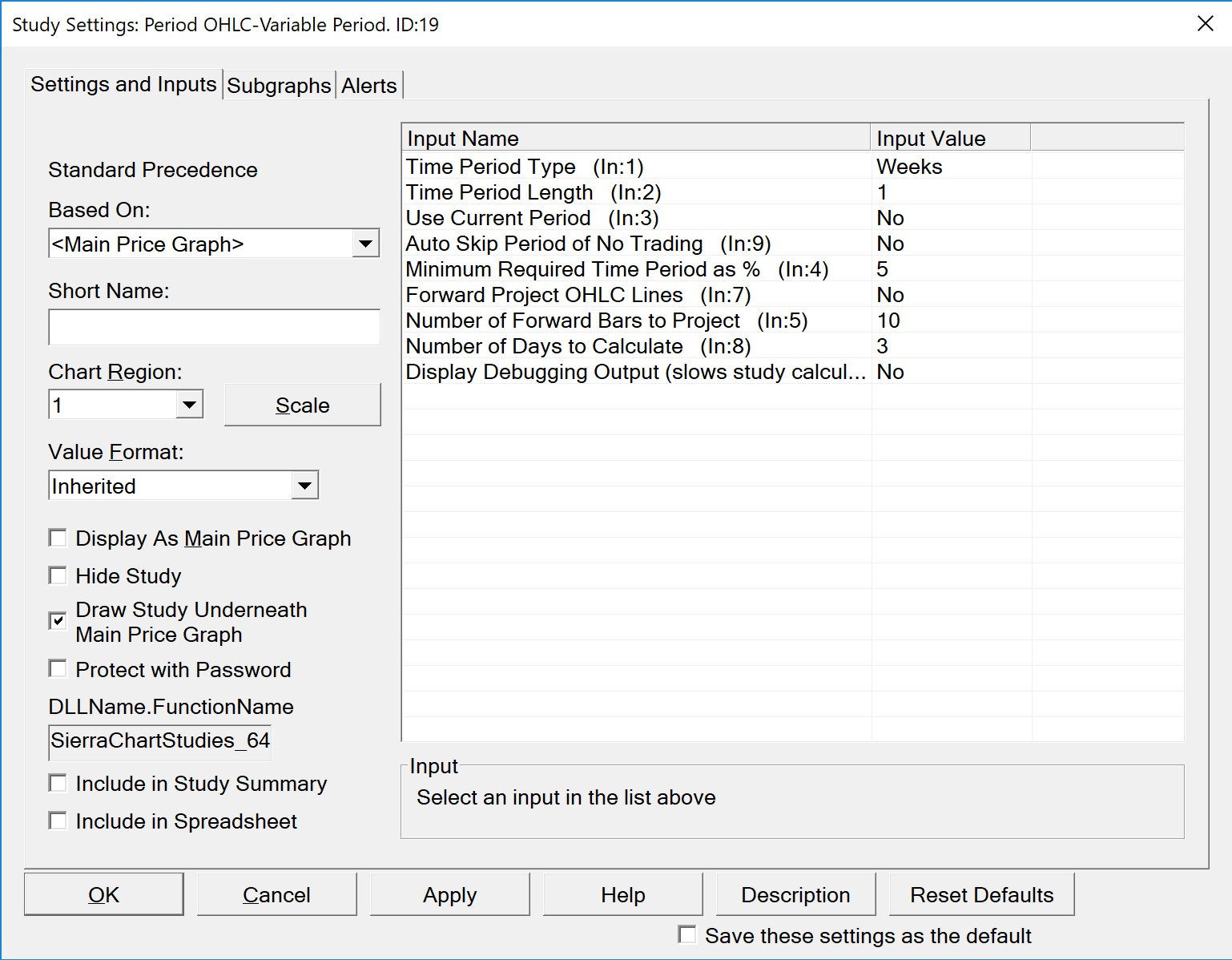The width and height of the screenshot is (1232, 960).
Task: Click value 5 for Minimum Required Time Period
Action: click(x=882, y=269)
